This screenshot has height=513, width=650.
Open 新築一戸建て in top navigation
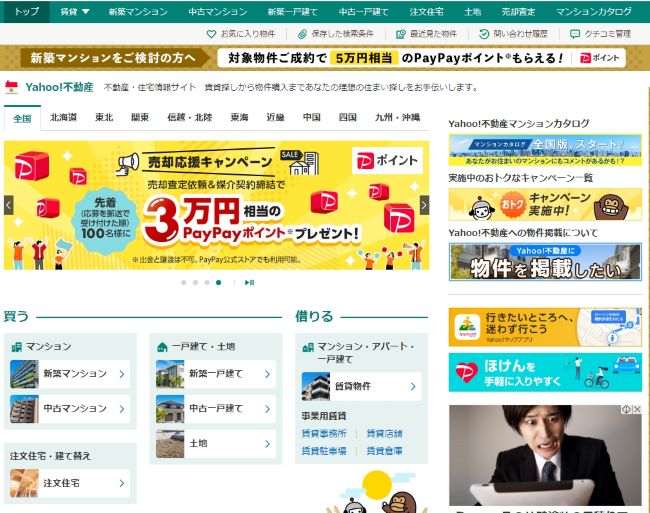pos(293,12)
